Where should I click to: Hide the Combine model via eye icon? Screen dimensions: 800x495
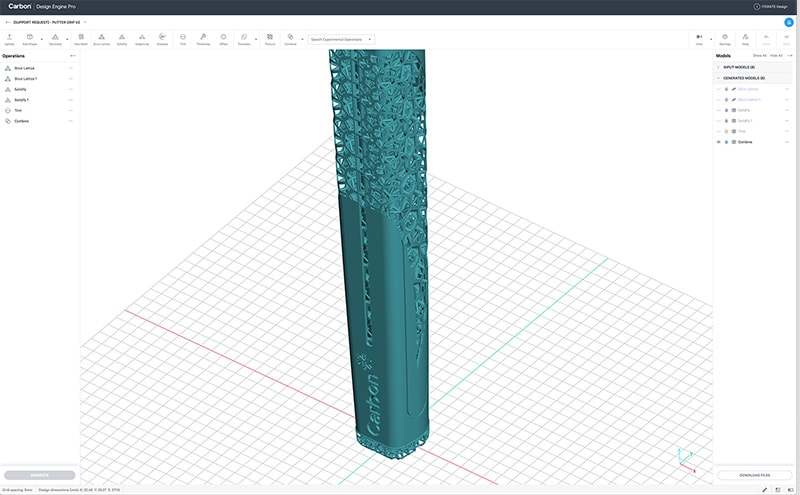(719, 142)
